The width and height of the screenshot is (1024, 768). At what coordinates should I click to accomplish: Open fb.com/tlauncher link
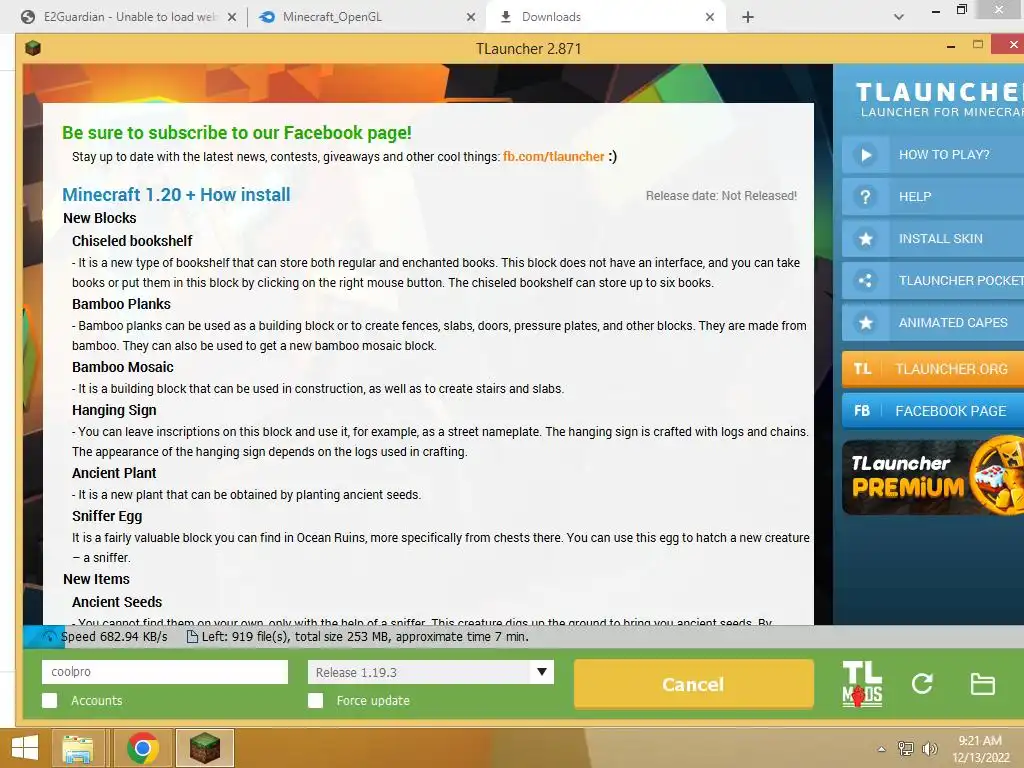553,157
